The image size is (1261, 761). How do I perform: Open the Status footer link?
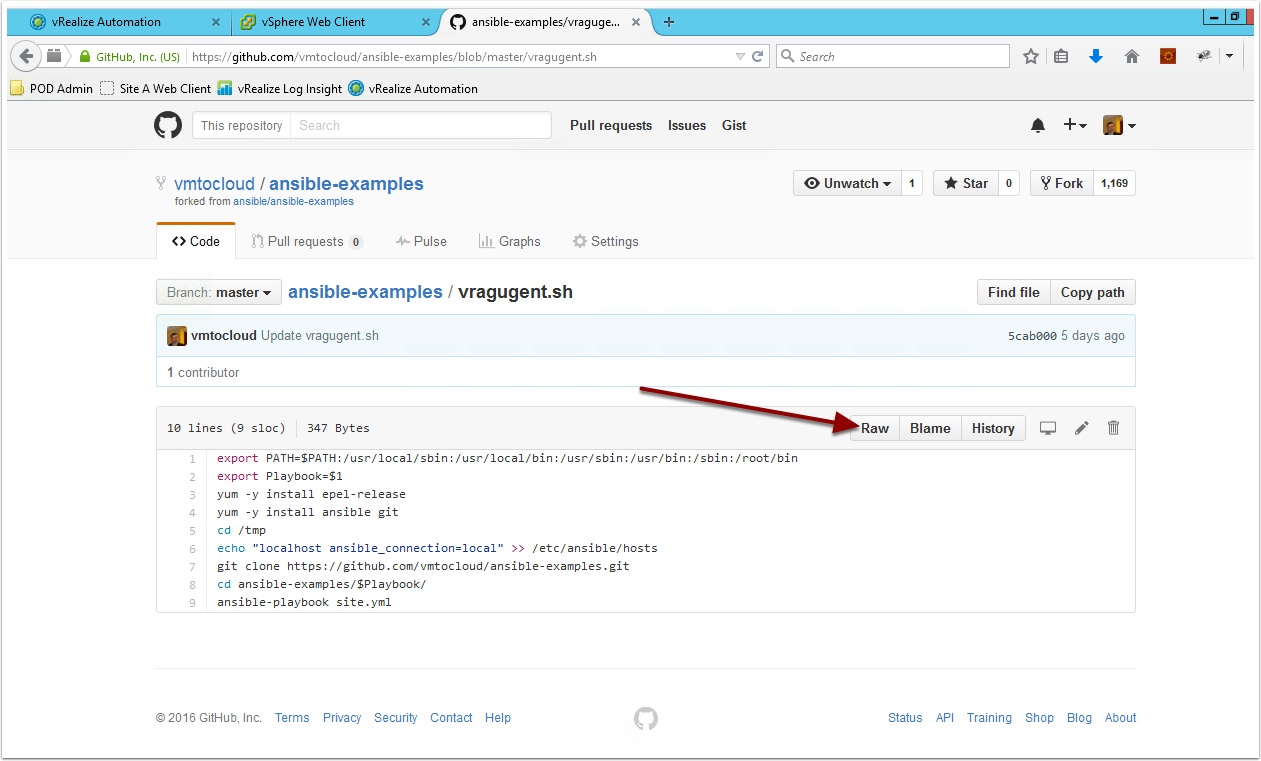point(905,718)
